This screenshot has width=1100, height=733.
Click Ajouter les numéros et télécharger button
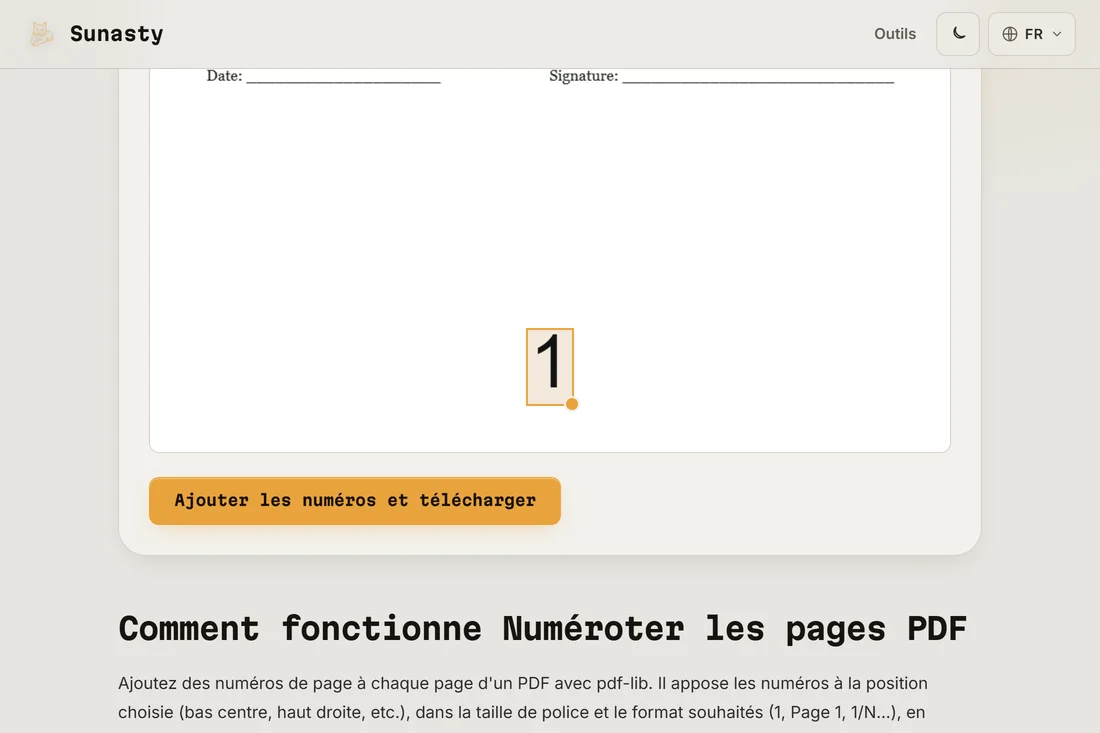point(354,501)
